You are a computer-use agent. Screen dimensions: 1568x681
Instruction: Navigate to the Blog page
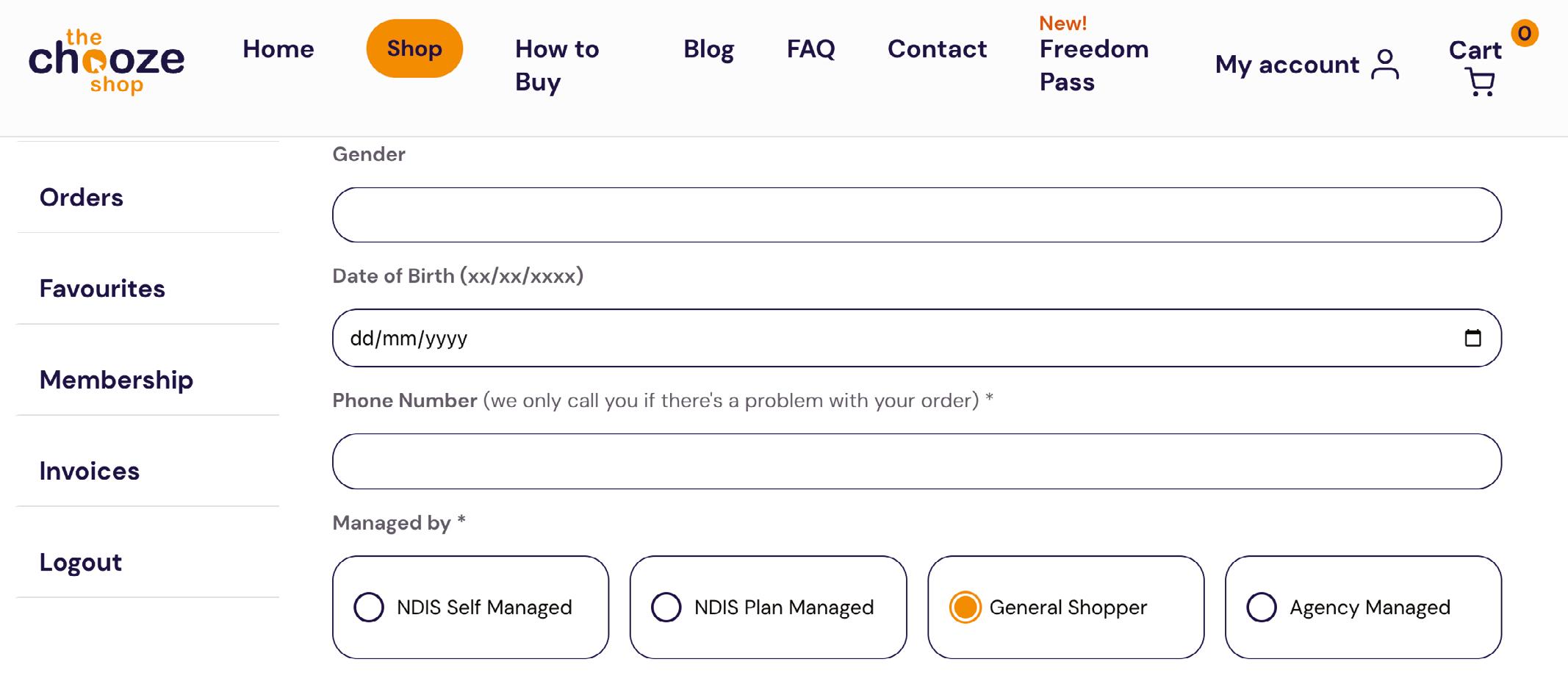708,48
